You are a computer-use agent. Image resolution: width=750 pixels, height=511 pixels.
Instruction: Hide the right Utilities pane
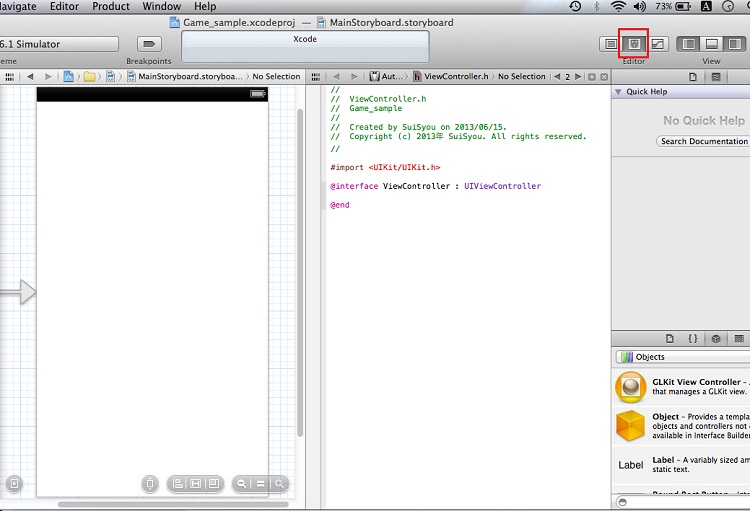735,44
